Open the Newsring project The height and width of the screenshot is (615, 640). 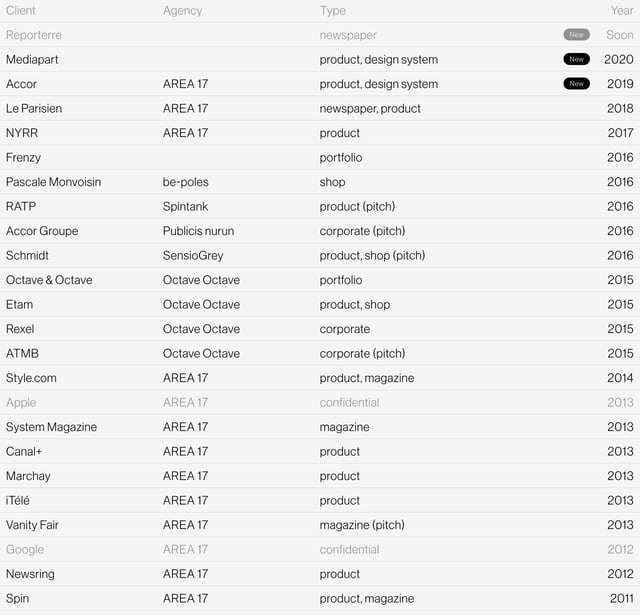[x=31, y=574]
